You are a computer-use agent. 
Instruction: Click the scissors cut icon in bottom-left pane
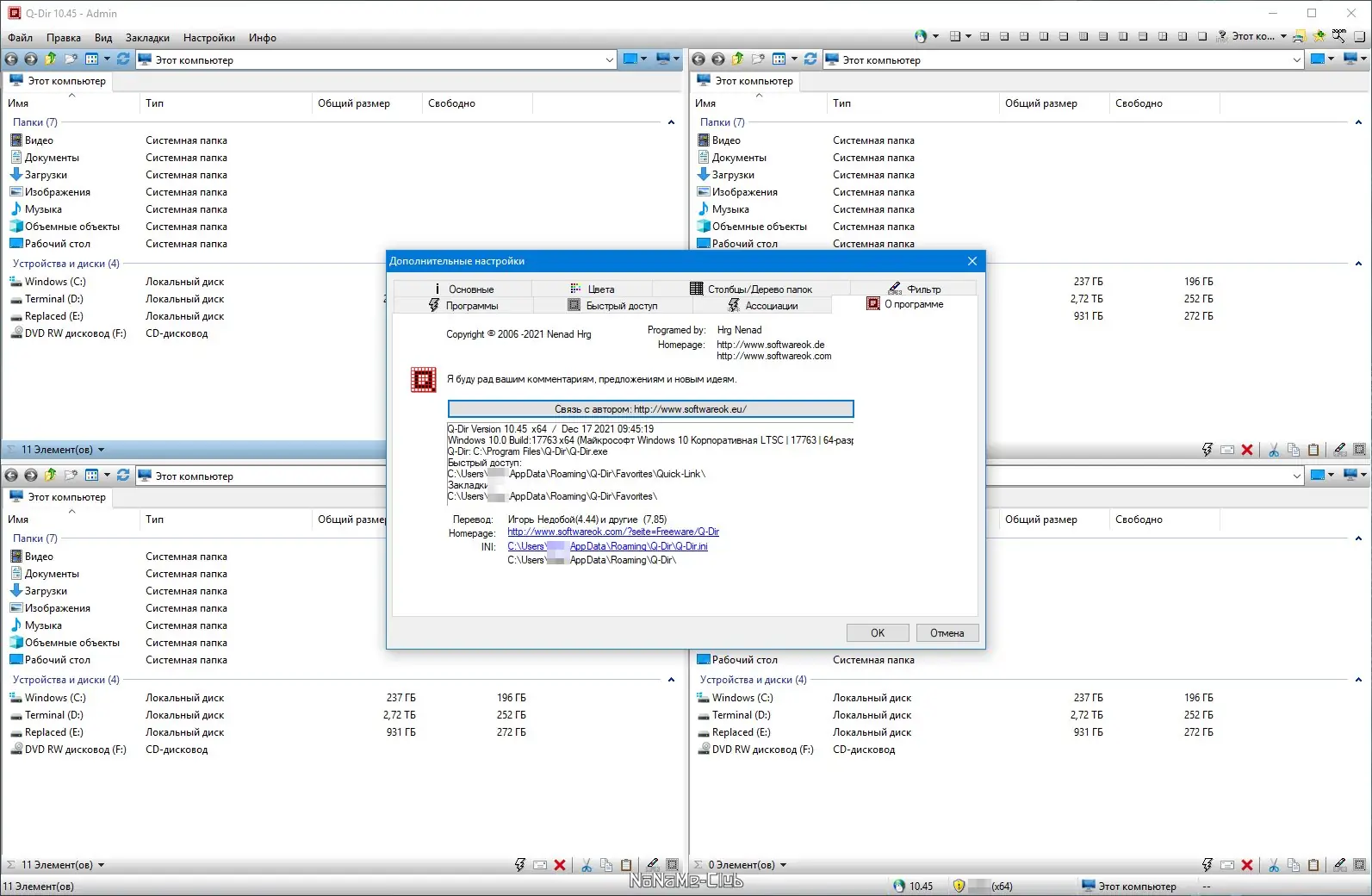tap(586, 865)
